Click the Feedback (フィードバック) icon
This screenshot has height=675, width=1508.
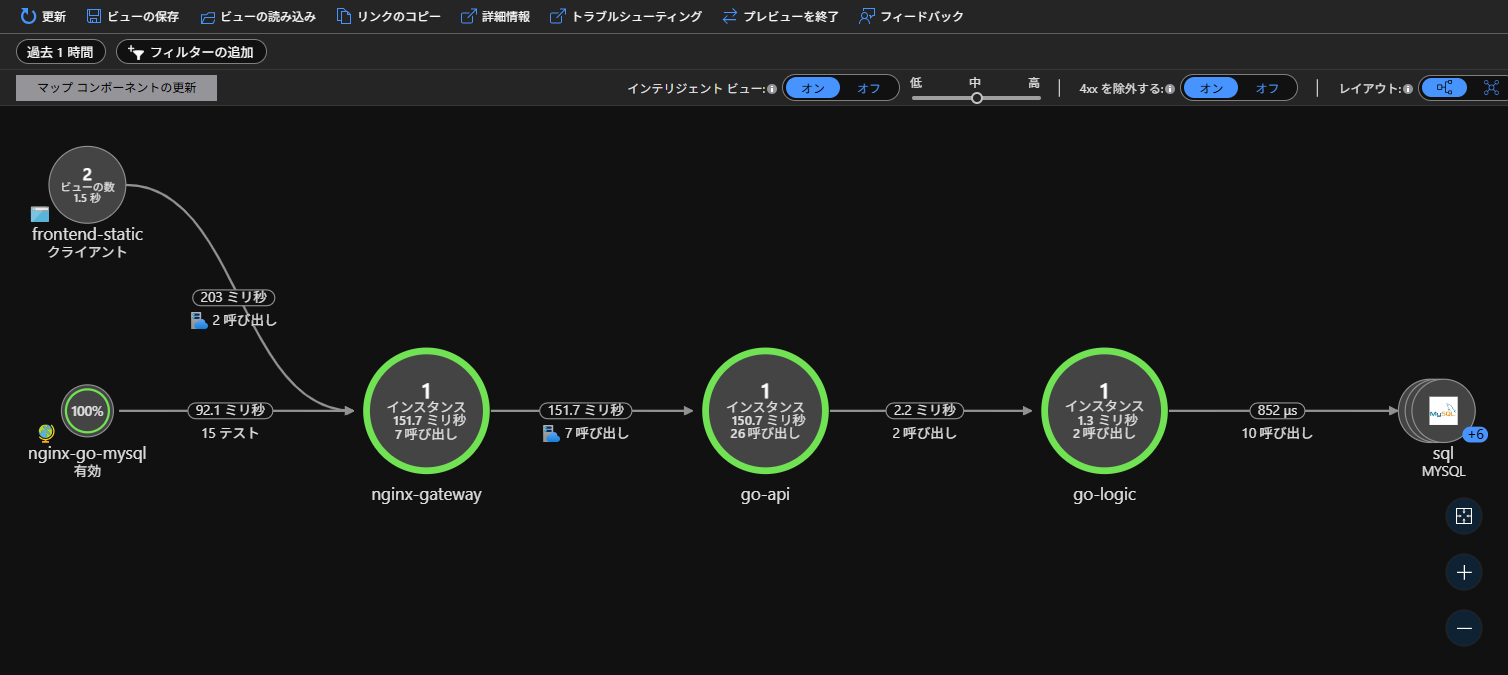[x=867, y=16]
